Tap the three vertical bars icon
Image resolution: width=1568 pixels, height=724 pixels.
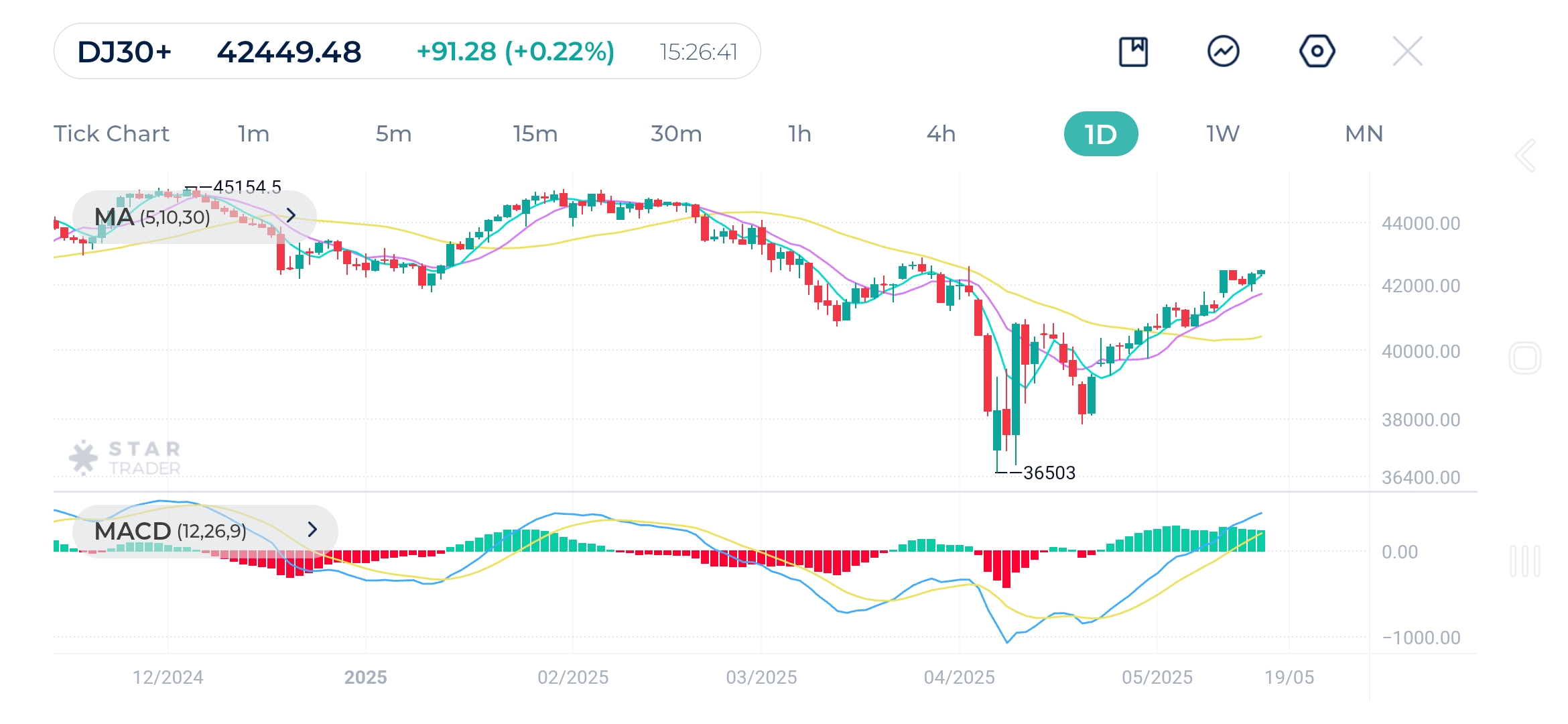1525,560
